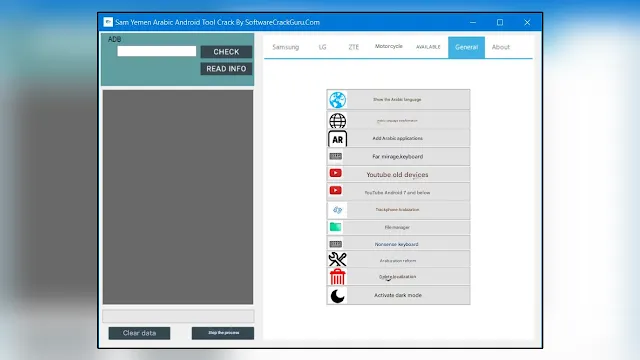Click the black wireframe globe icon

(x=338, y=121)
